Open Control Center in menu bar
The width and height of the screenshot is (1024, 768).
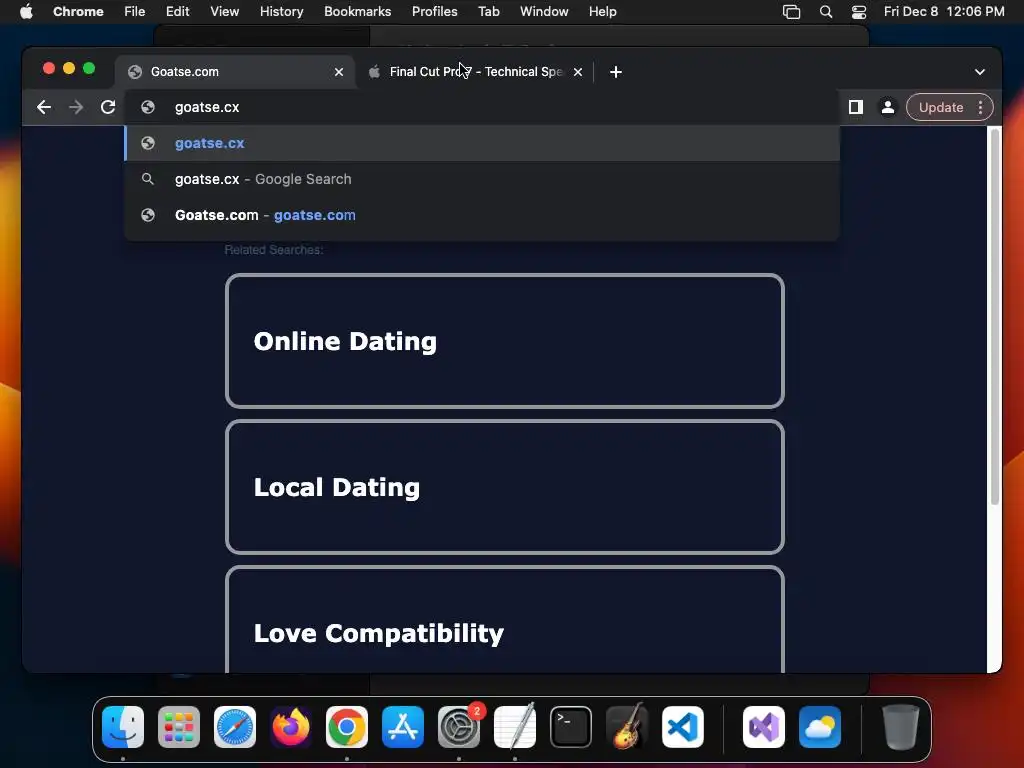(859, 12)
